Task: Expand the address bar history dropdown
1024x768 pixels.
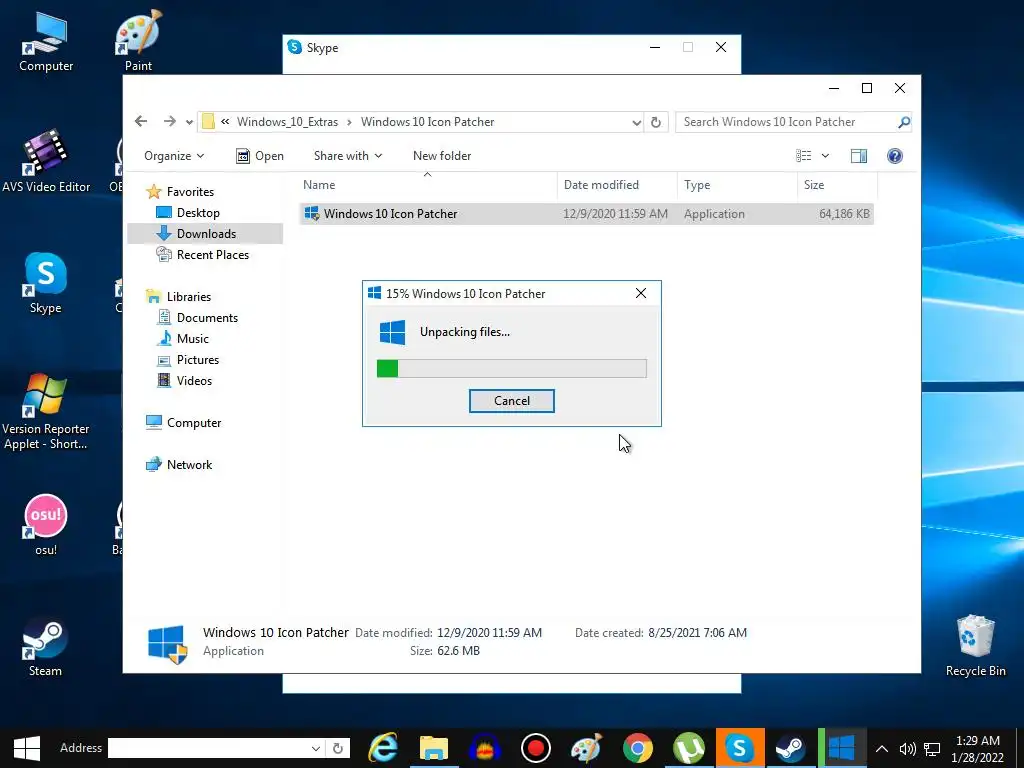Action: pos(636,122)
